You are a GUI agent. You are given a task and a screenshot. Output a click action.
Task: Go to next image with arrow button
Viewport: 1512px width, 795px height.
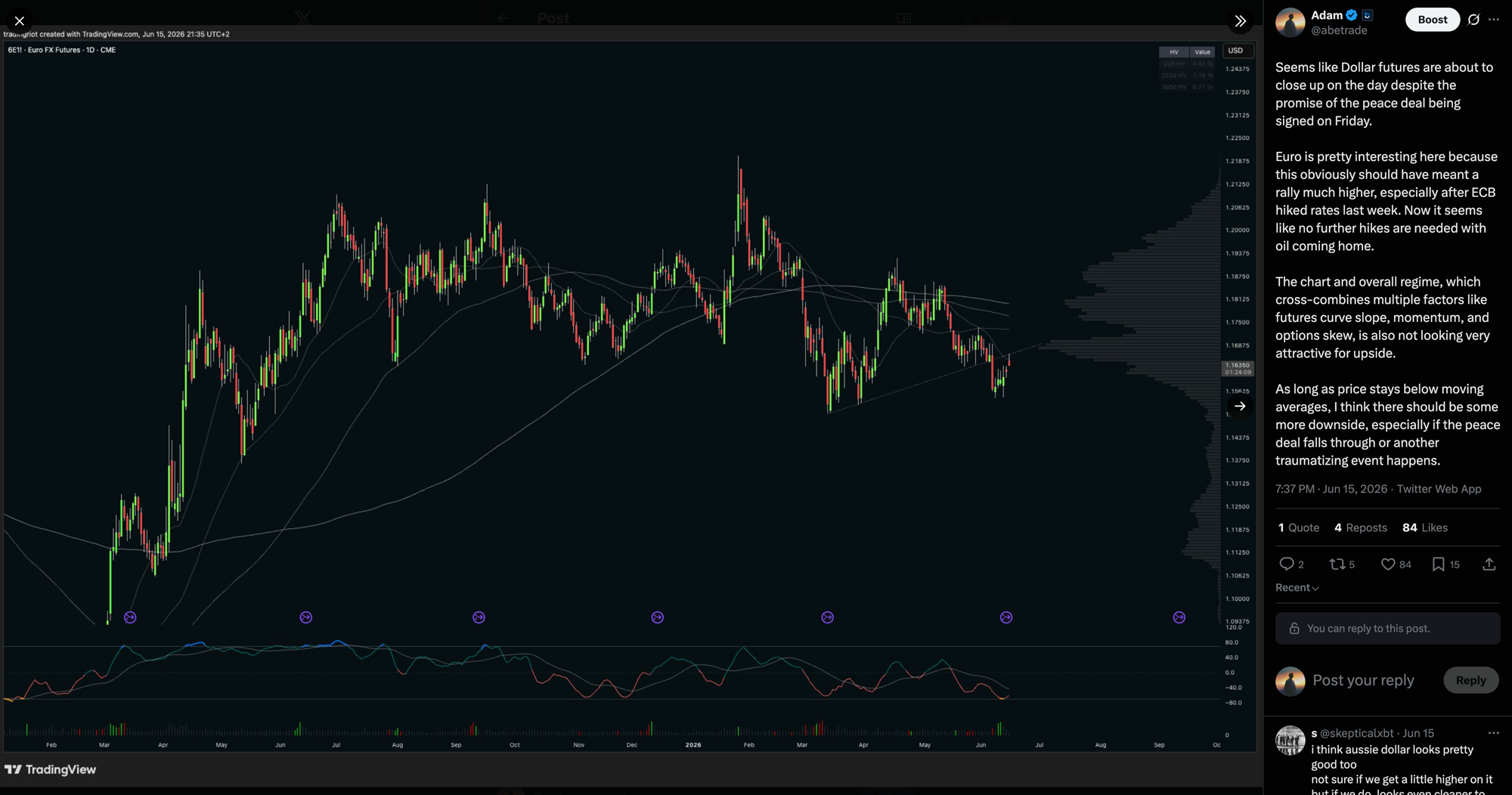(1240, 407)
